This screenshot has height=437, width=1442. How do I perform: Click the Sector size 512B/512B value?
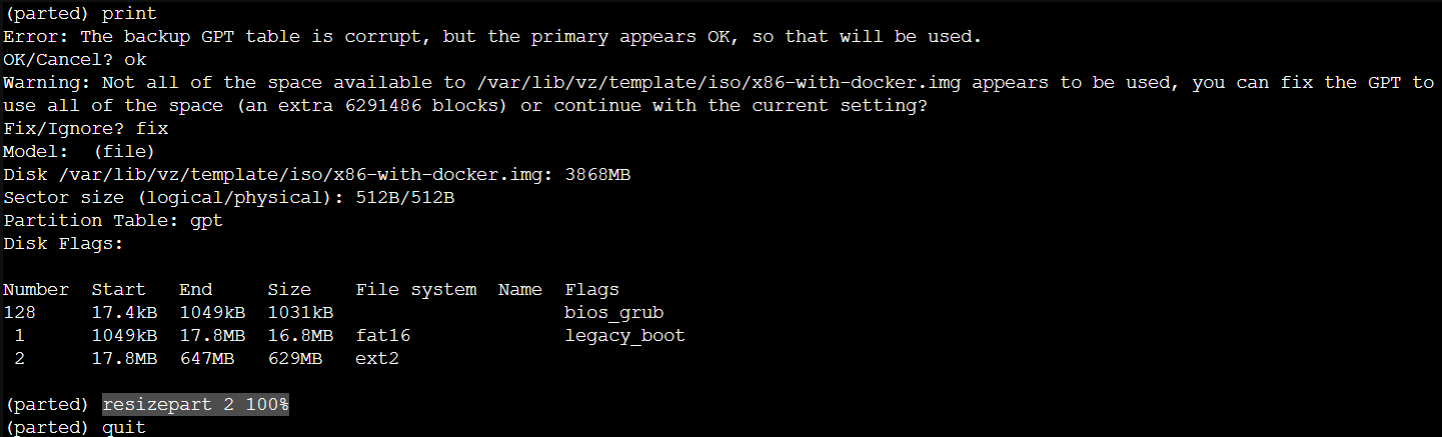point(405,198)
